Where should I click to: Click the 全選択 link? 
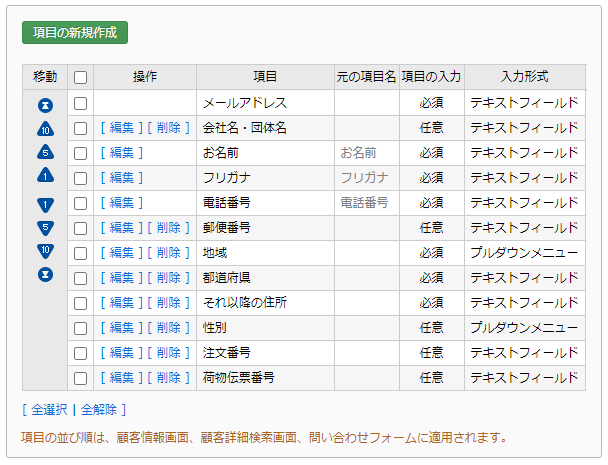tap(49, 410)
